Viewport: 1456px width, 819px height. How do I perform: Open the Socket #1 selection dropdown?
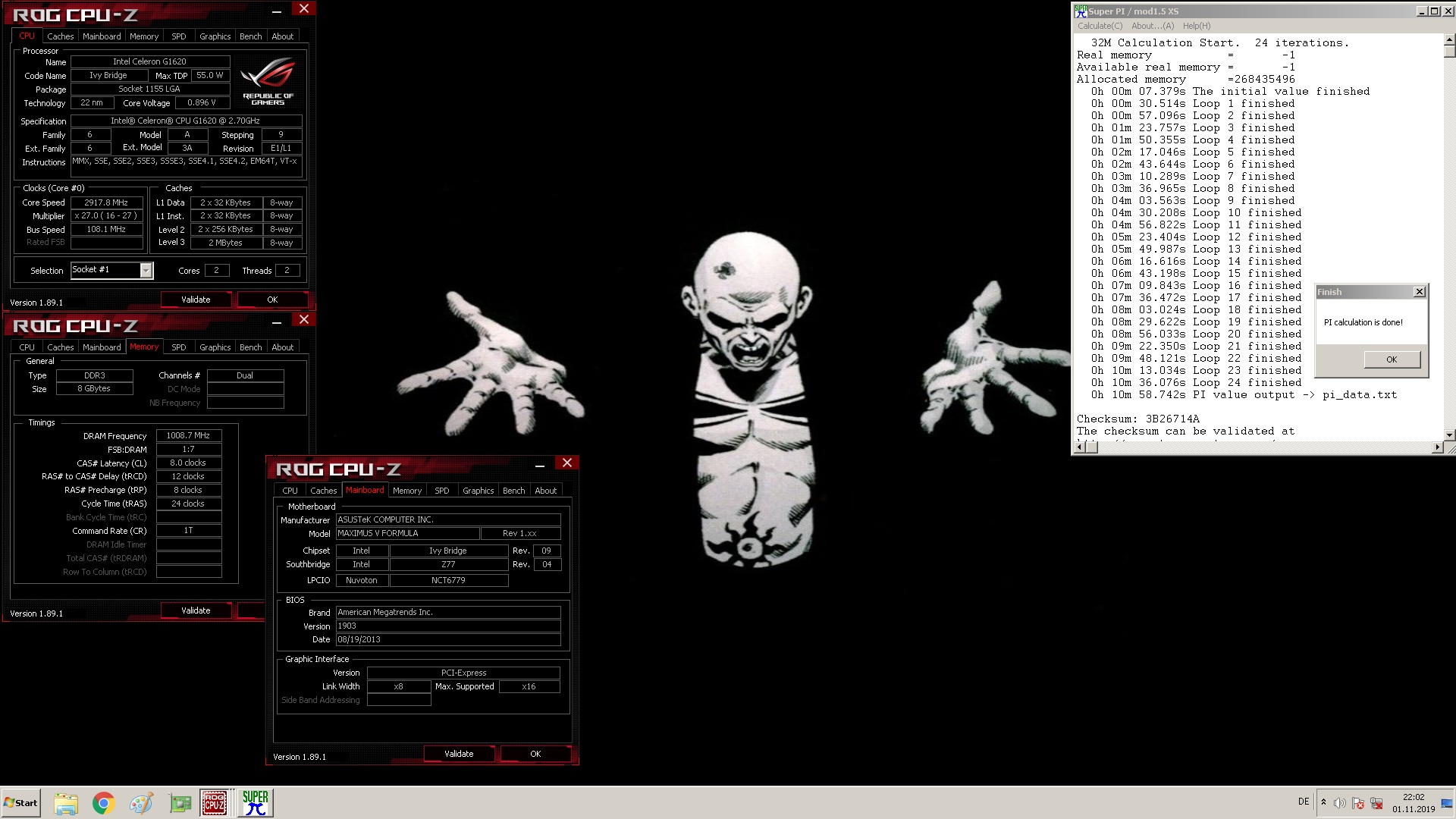tap(146, 270)
